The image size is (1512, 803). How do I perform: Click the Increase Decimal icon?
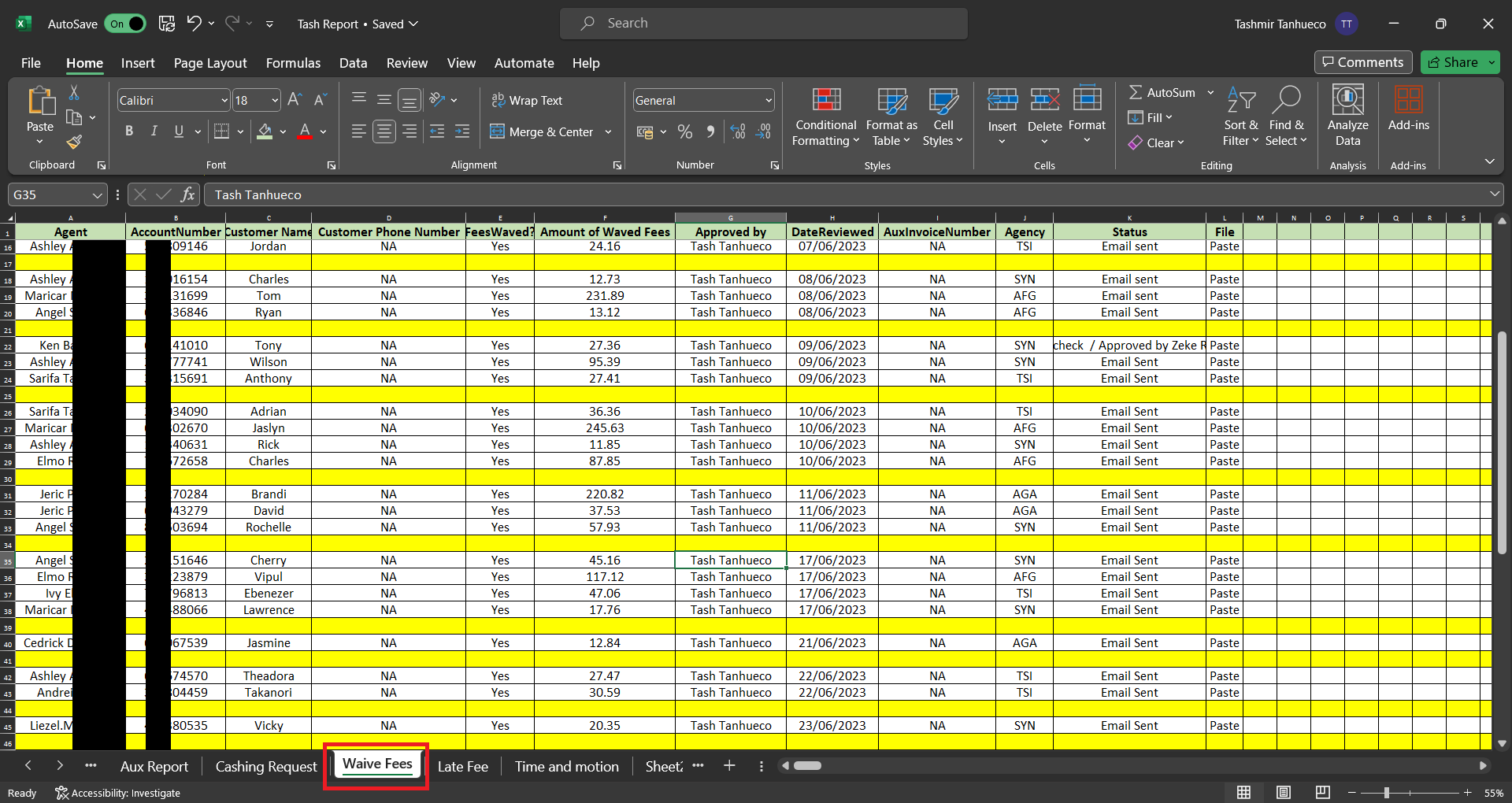point(738,131)
